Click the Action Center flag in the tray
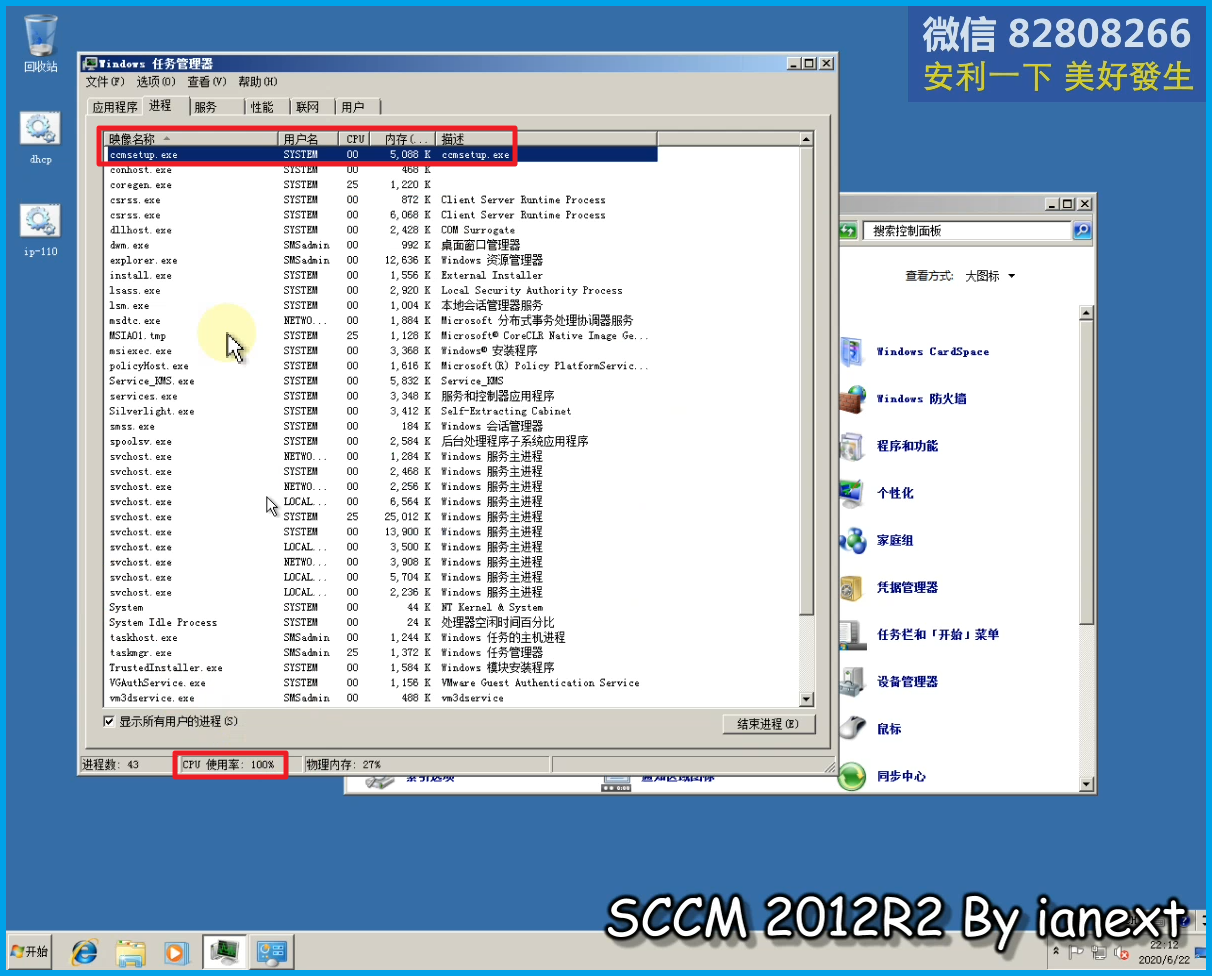 (x=1076, y=951)
